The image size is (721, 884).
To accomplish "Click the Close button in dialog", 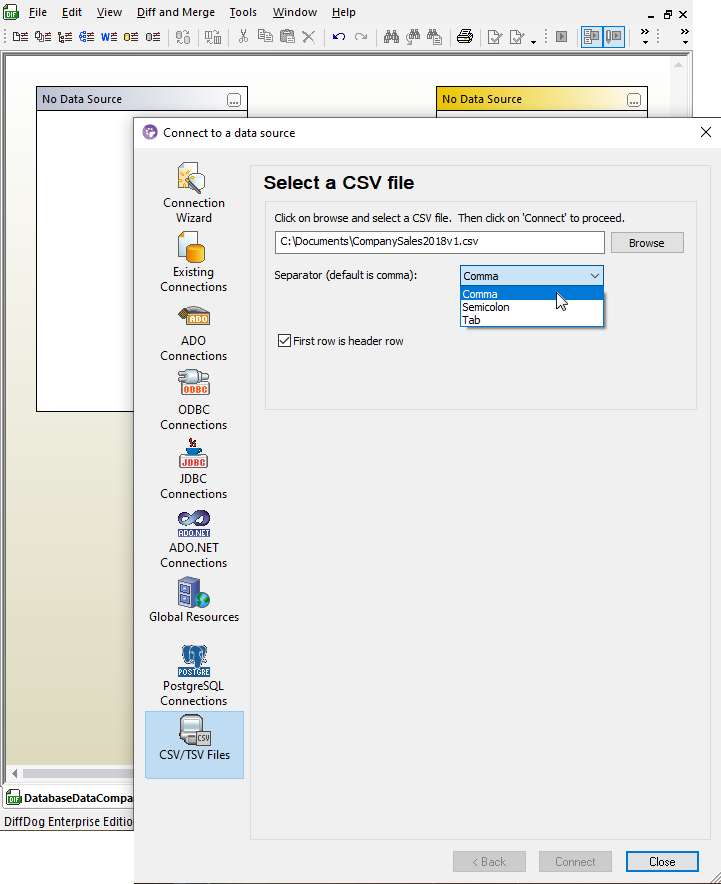I will tap(662, 861).
